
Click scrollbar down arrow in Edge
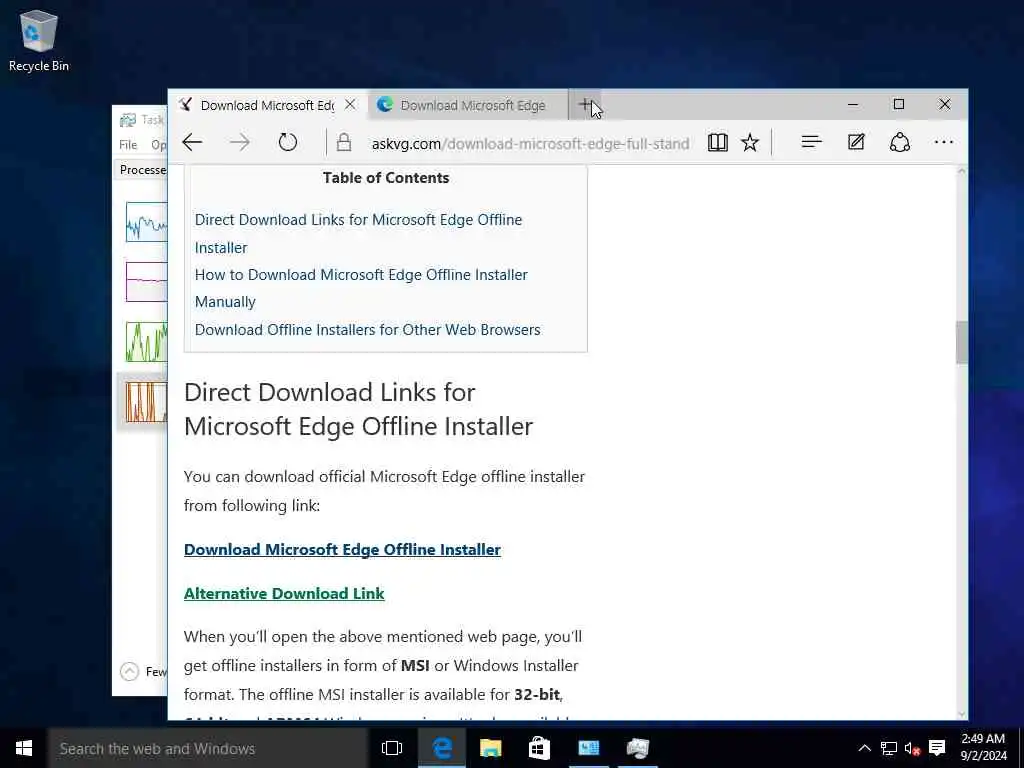[x=961, y=714]
